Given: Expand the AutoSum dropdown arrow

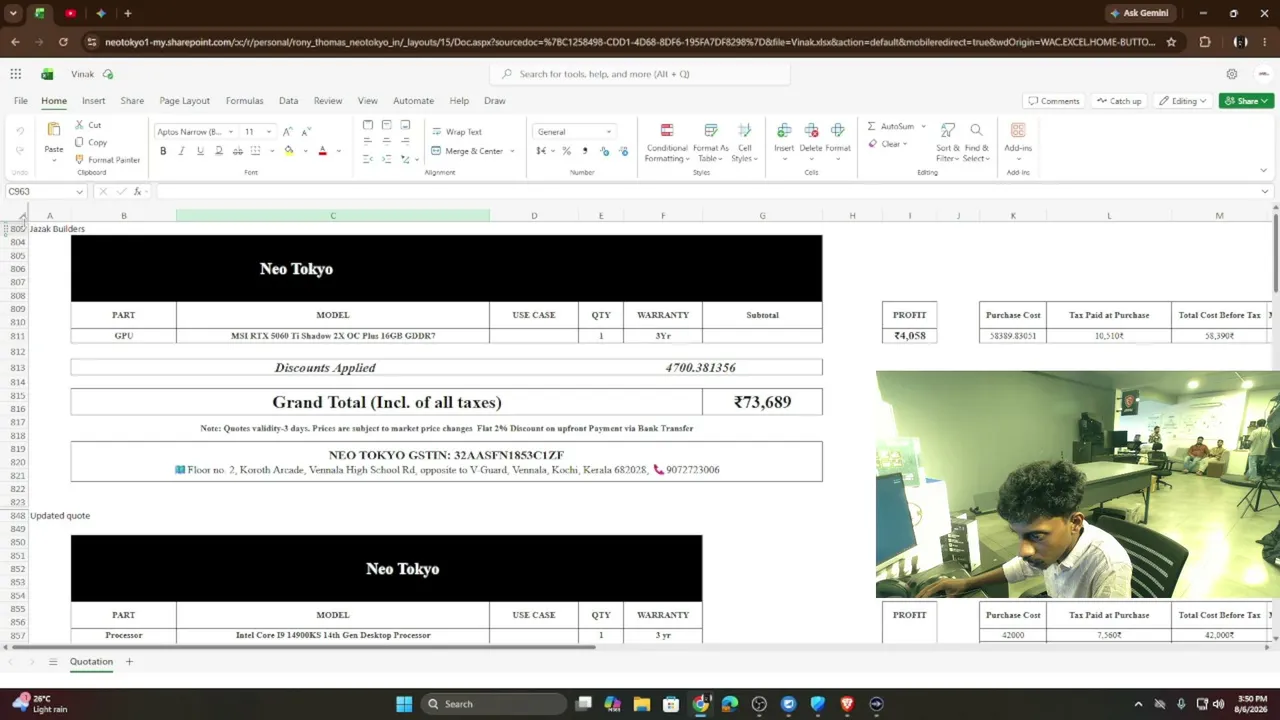Looking at the screenshot, I should click(x=923, y=127).
